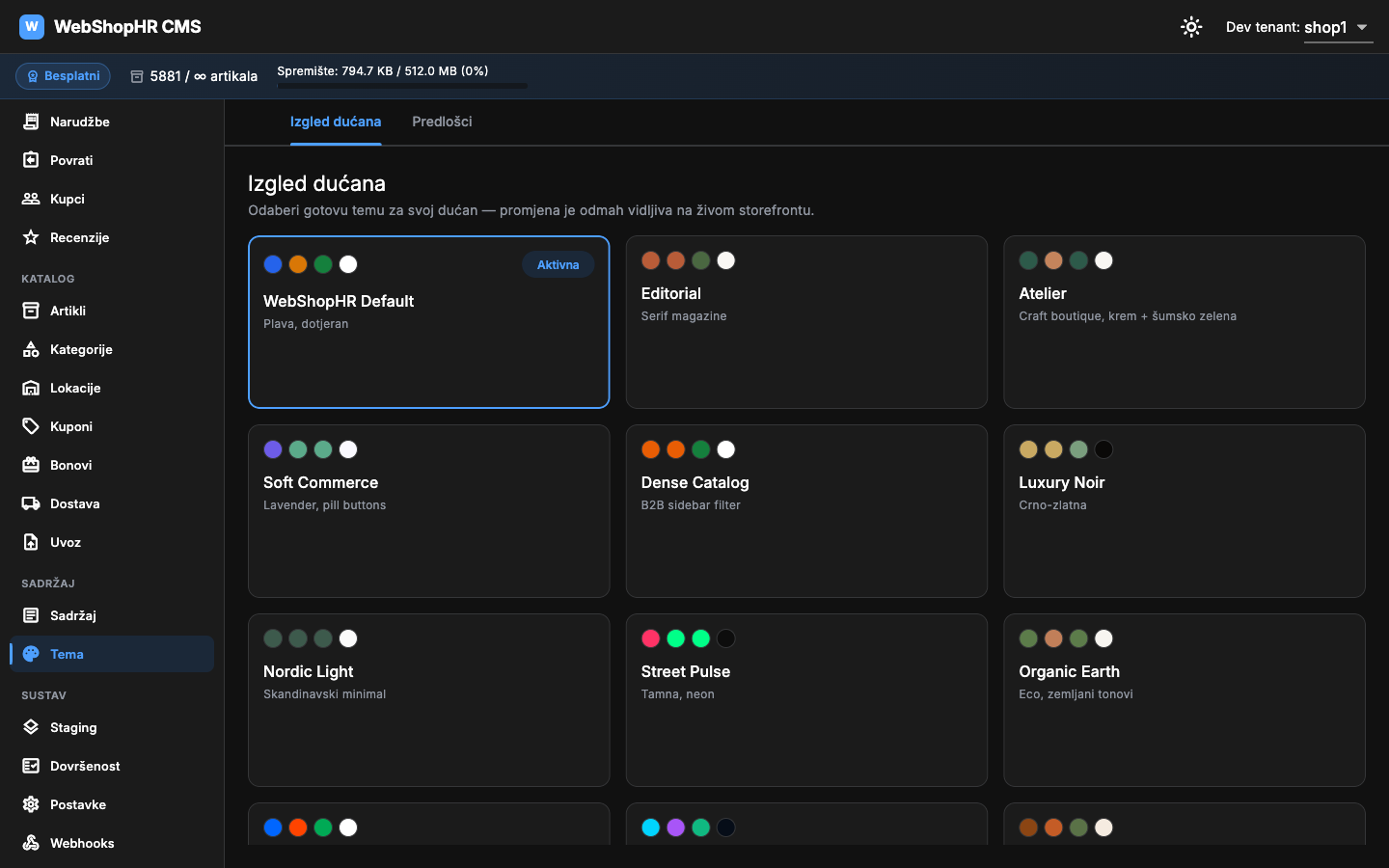This screenshot has width=1389, height=868.
Task: Click the Webhooks icon
Action: [x=31, y=843]
